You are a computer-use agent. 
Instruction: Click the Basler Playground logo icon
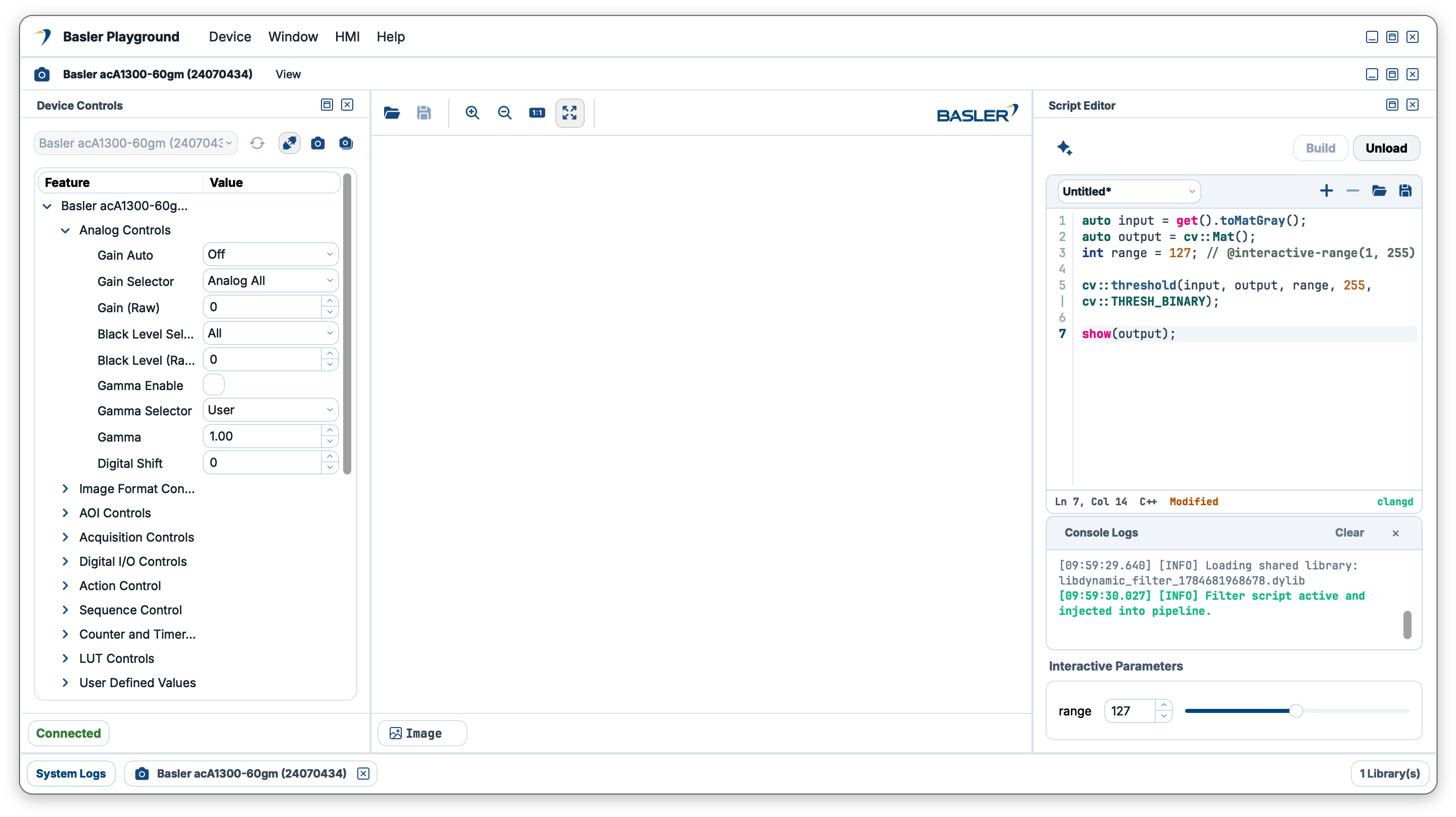[43, 37]
